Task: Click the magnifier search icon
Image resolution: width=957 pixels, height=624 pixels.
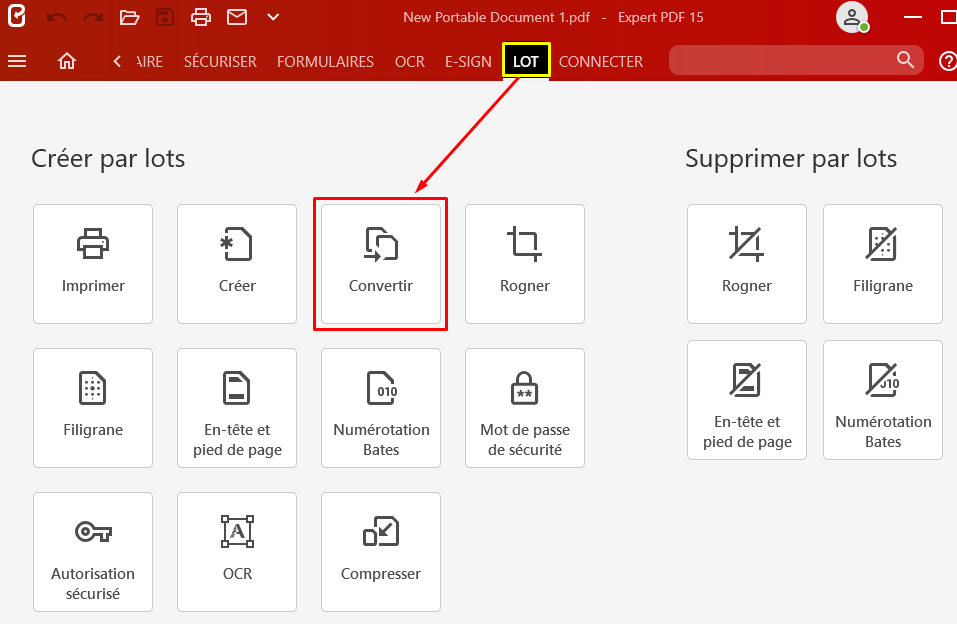Action: (906, 60)
